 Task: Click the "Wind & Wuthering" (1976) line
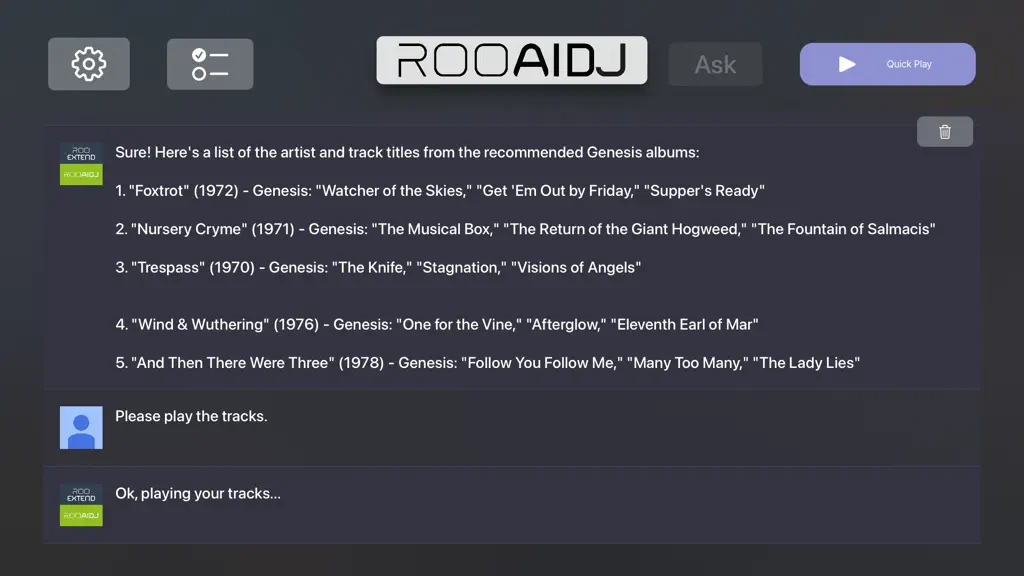pyautogui.click(x=437, y=325)
